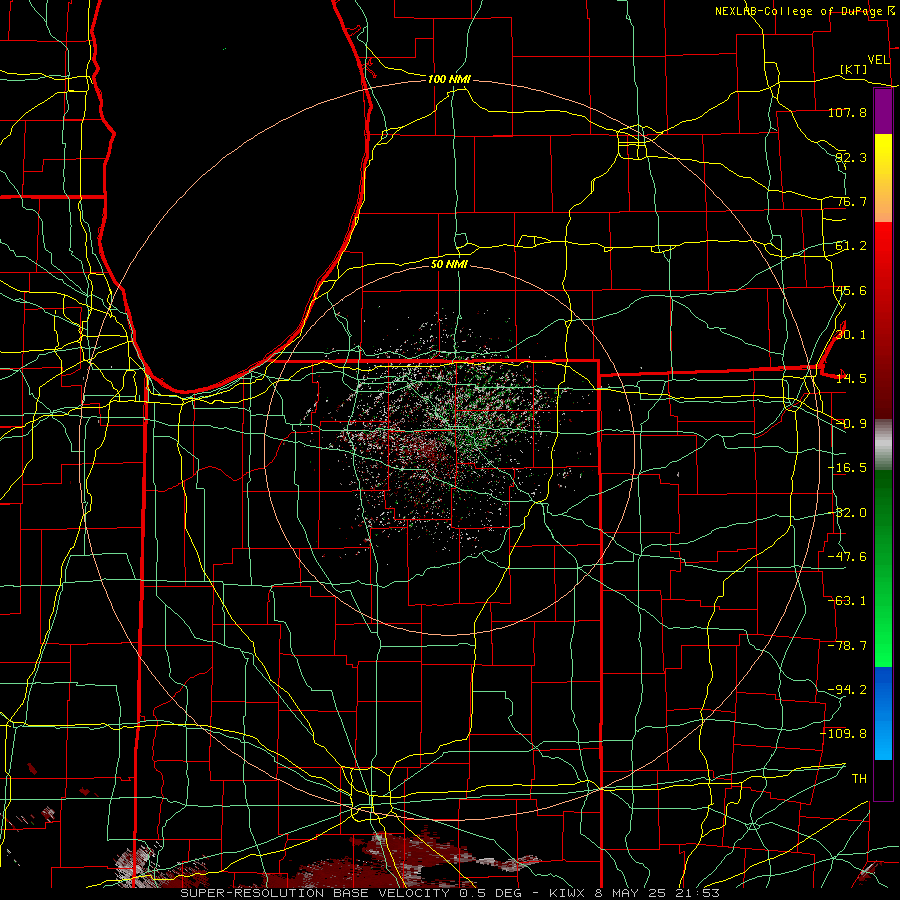This screenshot has width=900, height=900.
Task: Click the blue segment of velocity color bar
Action: (883, 713)
